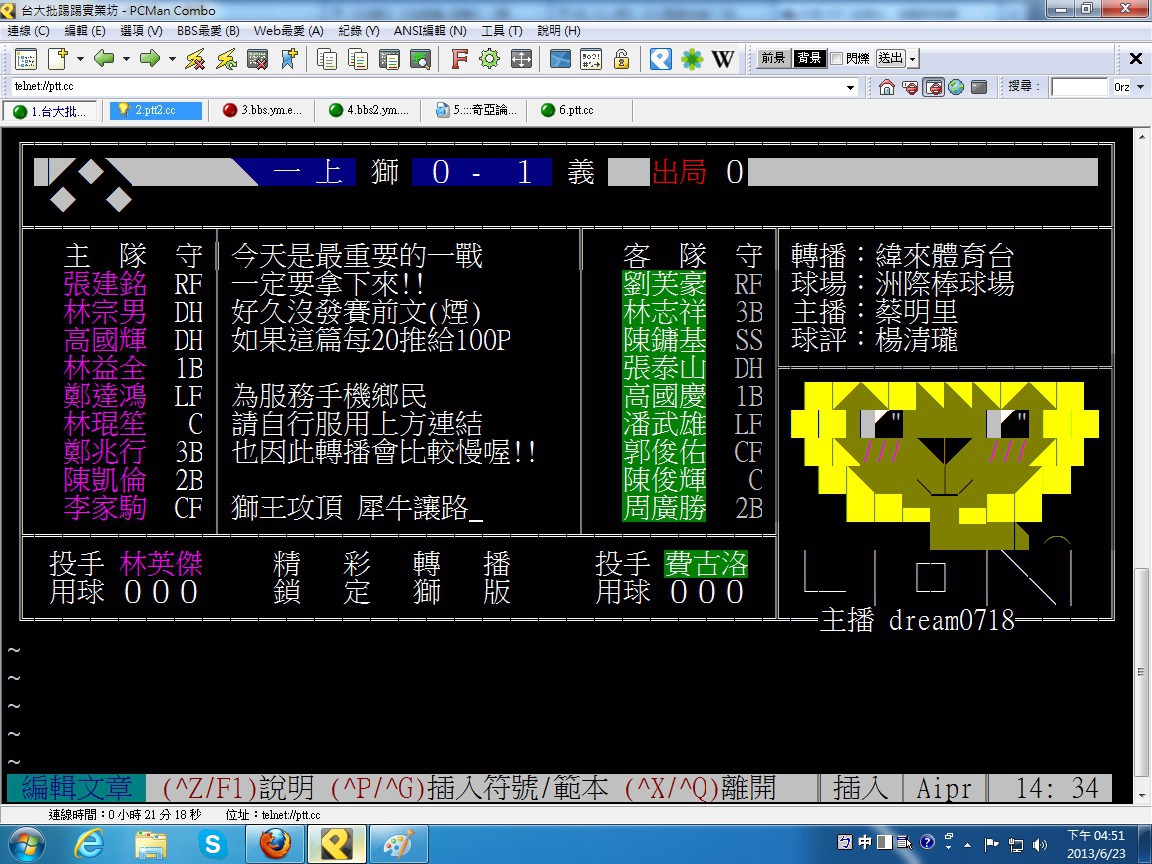
Task: Click the volume speaker icon in the system tray
Action: point(1039,845)
